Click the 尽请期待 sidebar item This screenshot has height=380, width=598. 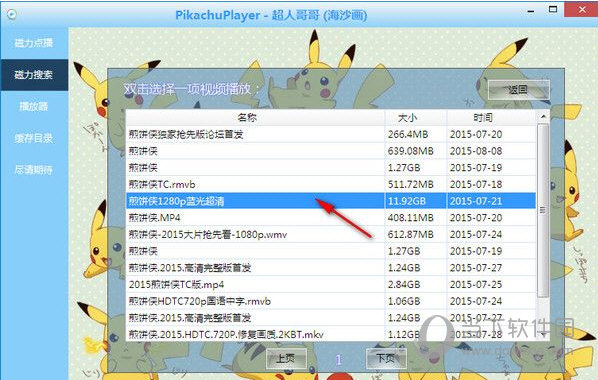34,170
